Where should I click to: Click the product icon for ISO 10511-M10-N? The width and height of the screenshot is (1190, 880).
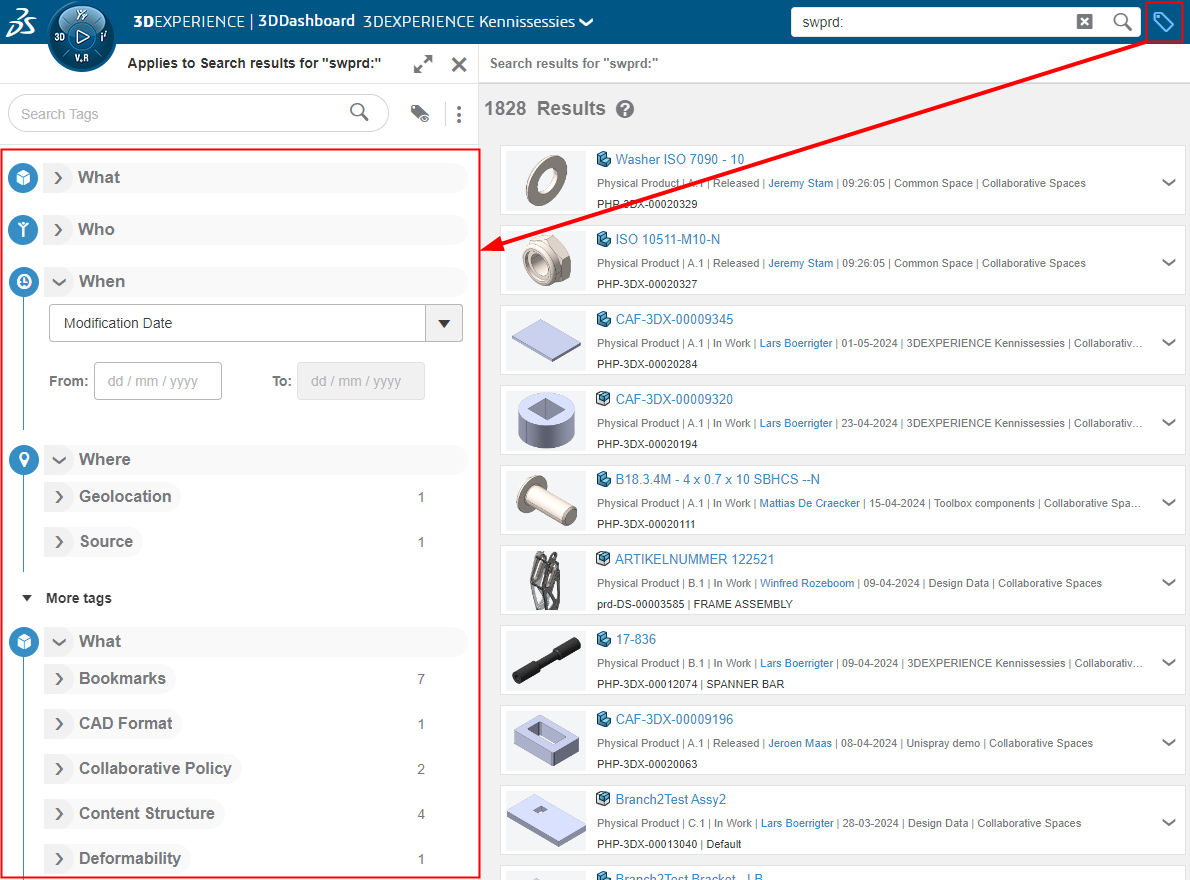604,239
